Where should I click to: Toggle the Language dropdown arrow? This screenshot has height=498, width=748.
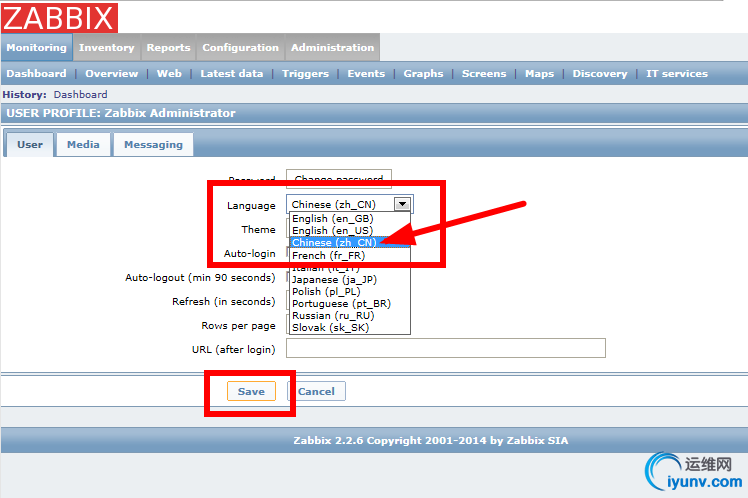[x=402, y=204]
